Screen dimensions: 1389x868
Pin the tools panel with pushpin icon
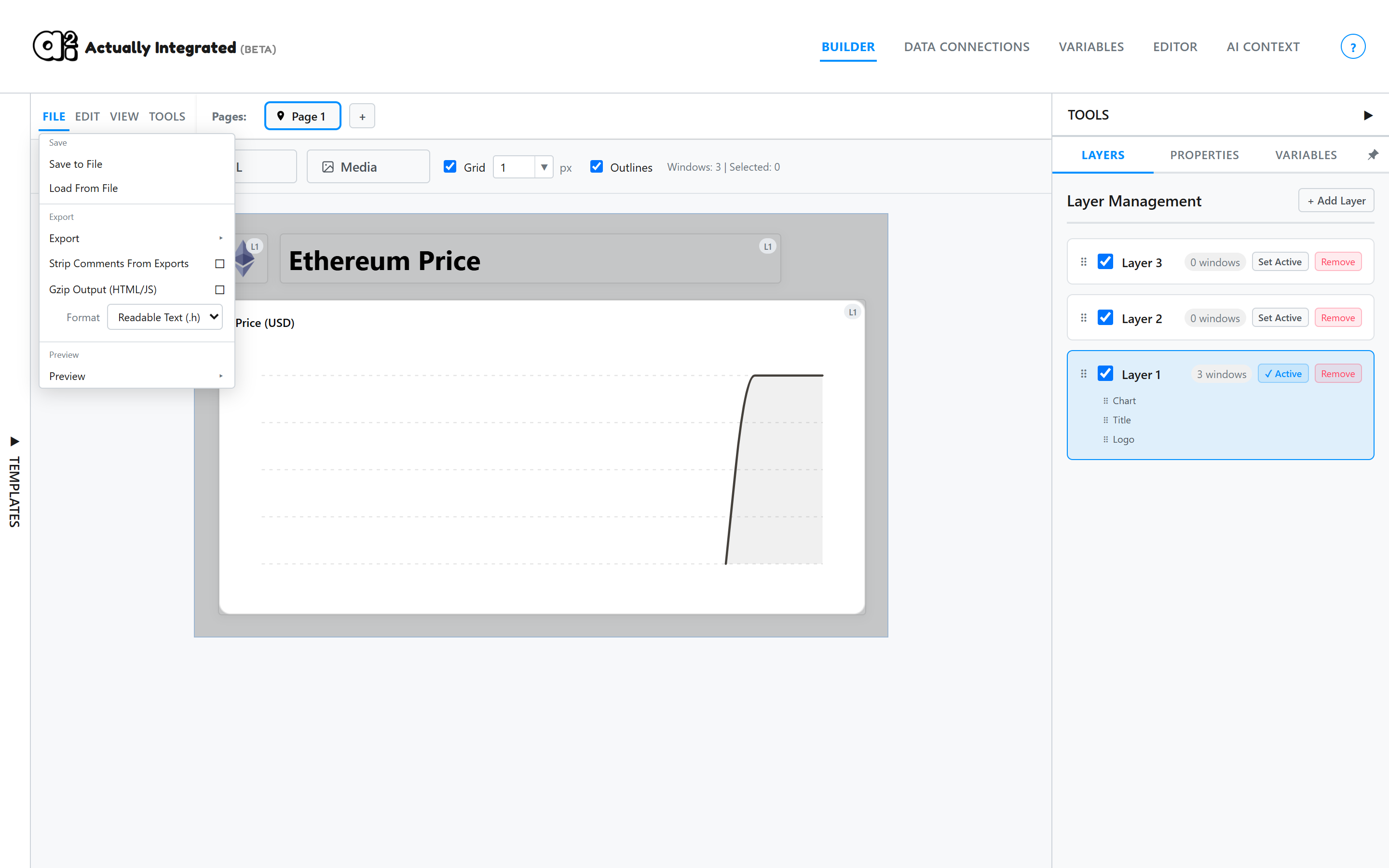(x=1372, y=154)
